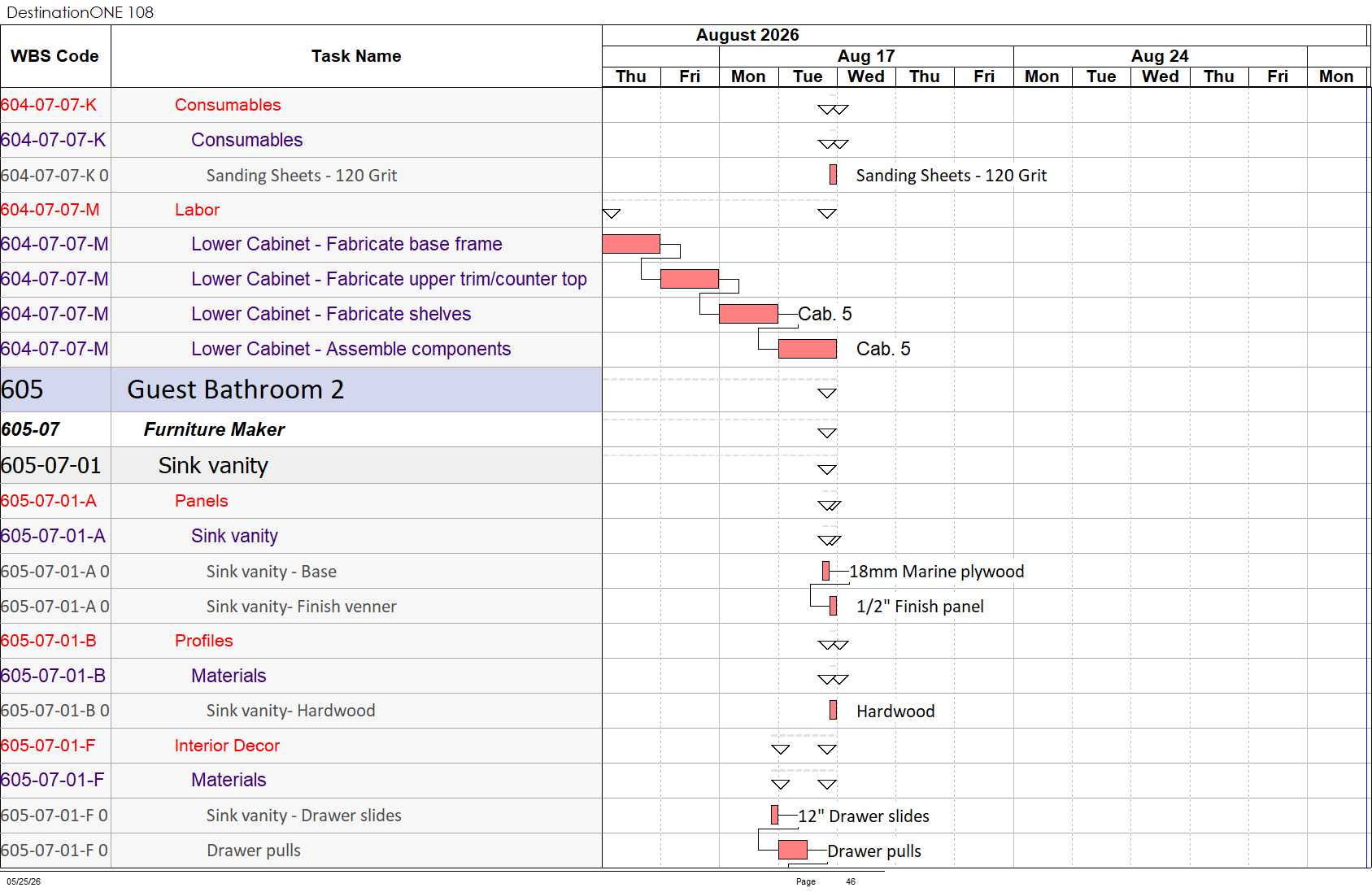Viewport: 1372px width, 892px height.
Task: Select the Drawer pulls task bar
Action: pyautogui.click(x=793, y=850)
